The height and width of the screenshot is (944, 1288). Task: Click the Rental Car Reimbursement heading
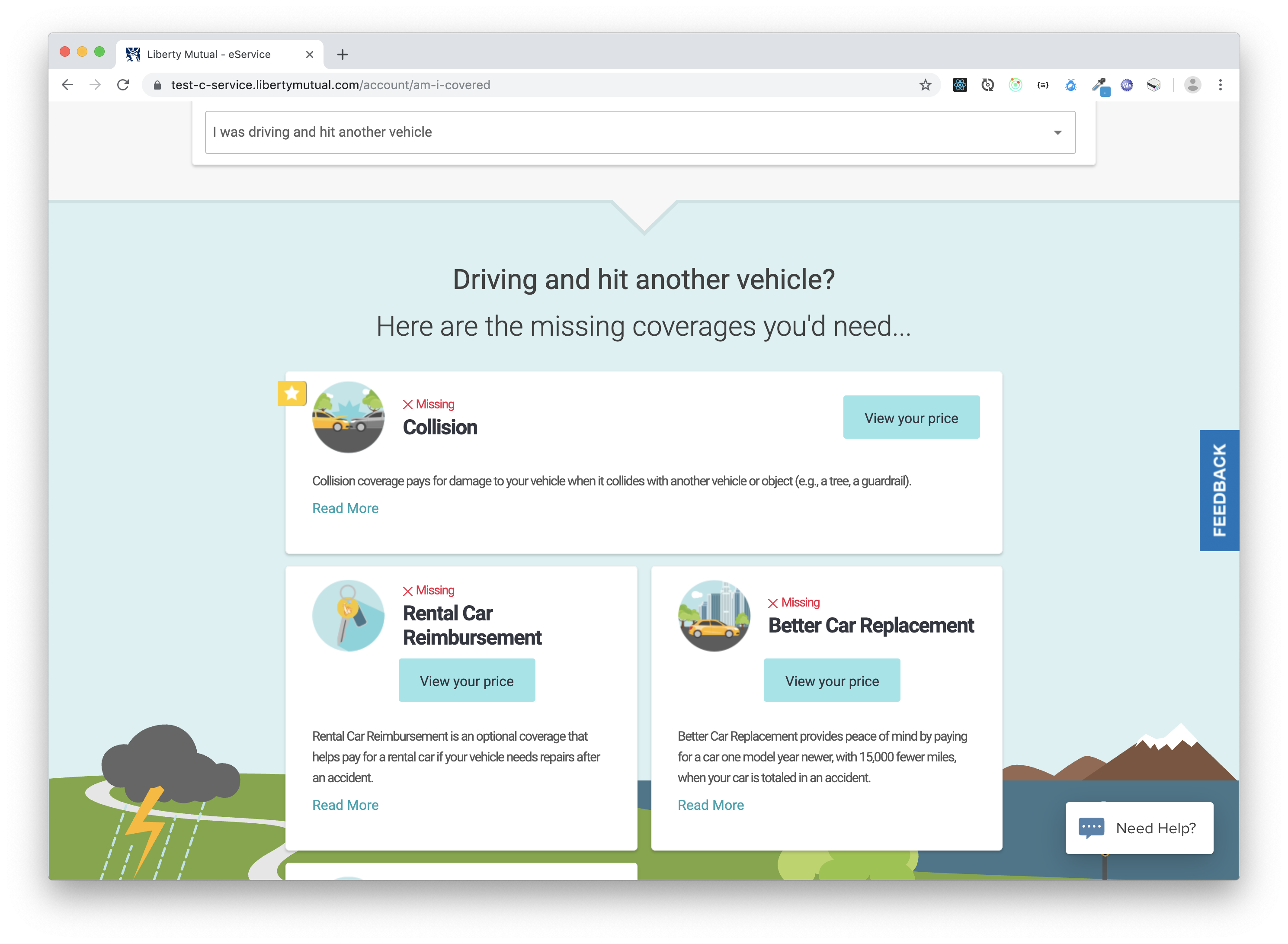coord(472,625)
